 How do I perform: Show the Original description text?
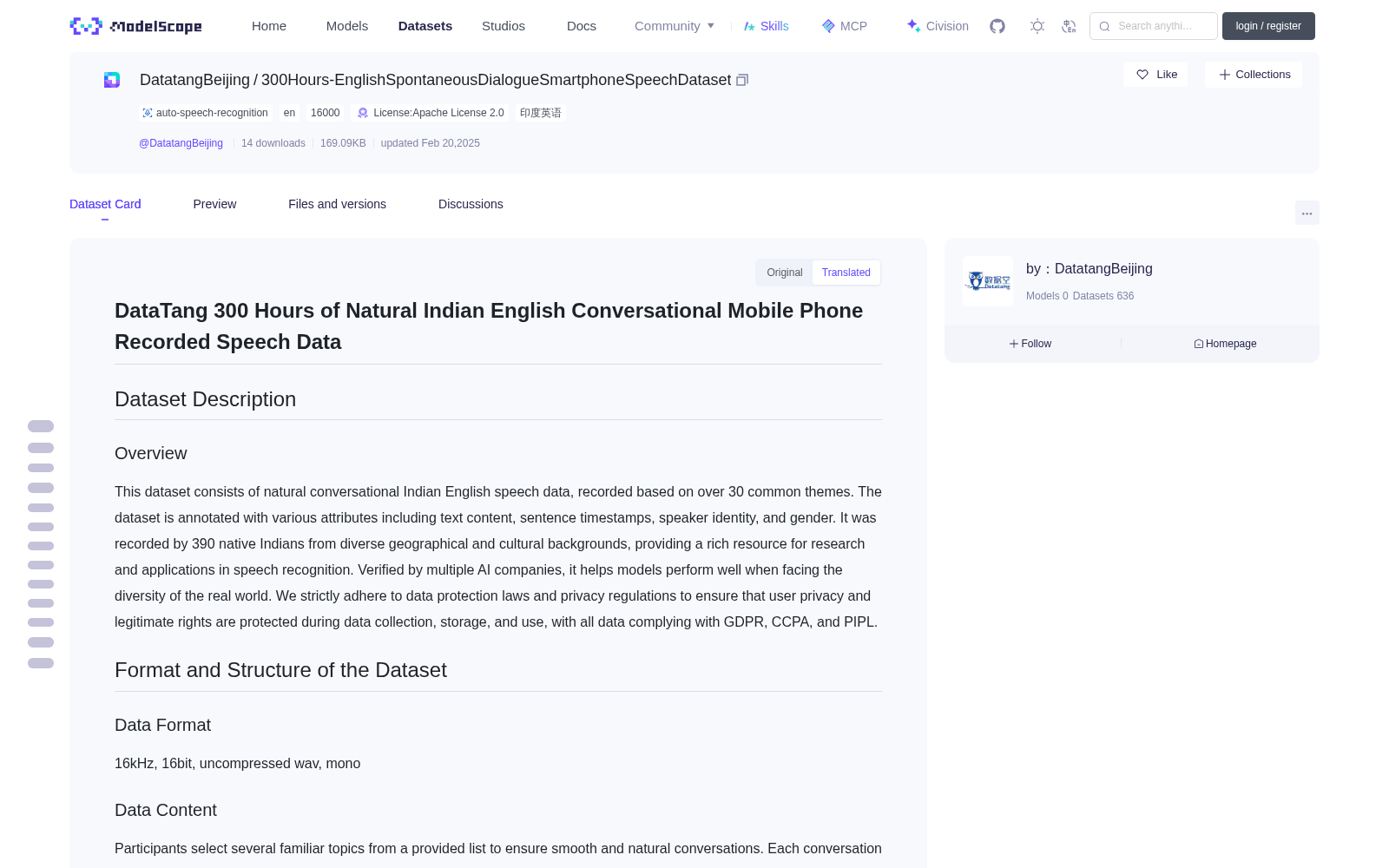[785, 273]
